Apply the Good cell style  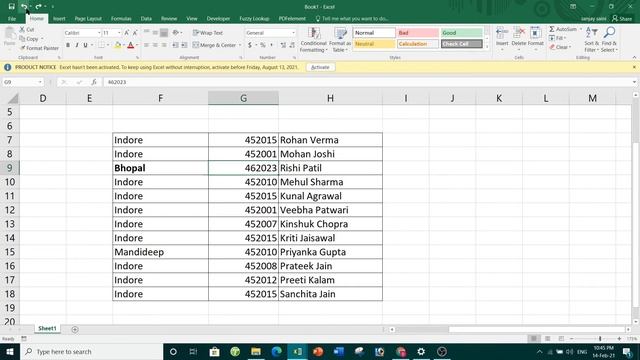[461, 33]
